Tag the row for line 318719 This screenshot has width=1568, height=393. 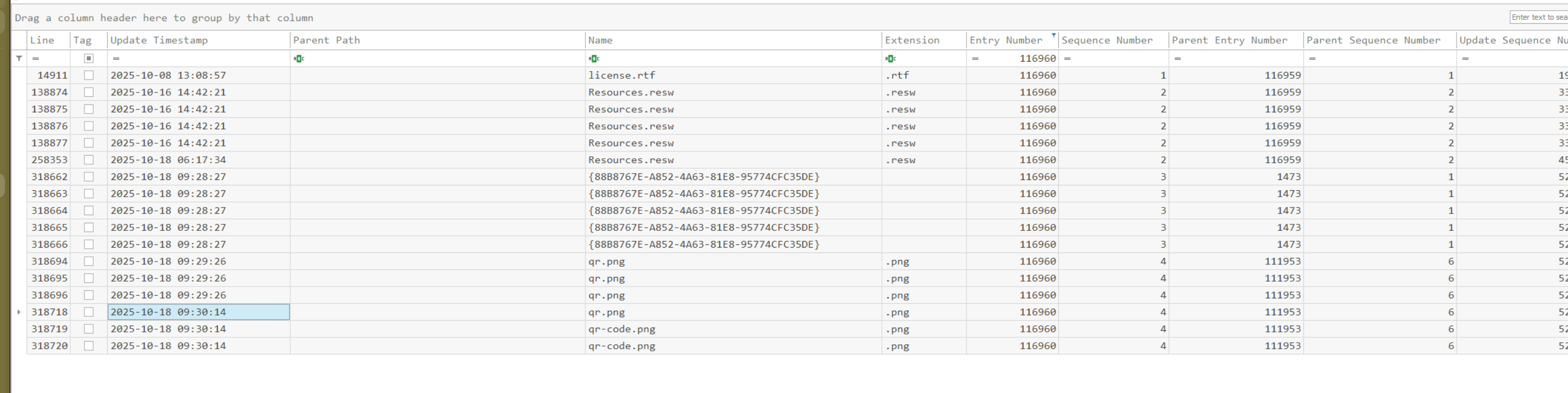click(x=89, y=329)
